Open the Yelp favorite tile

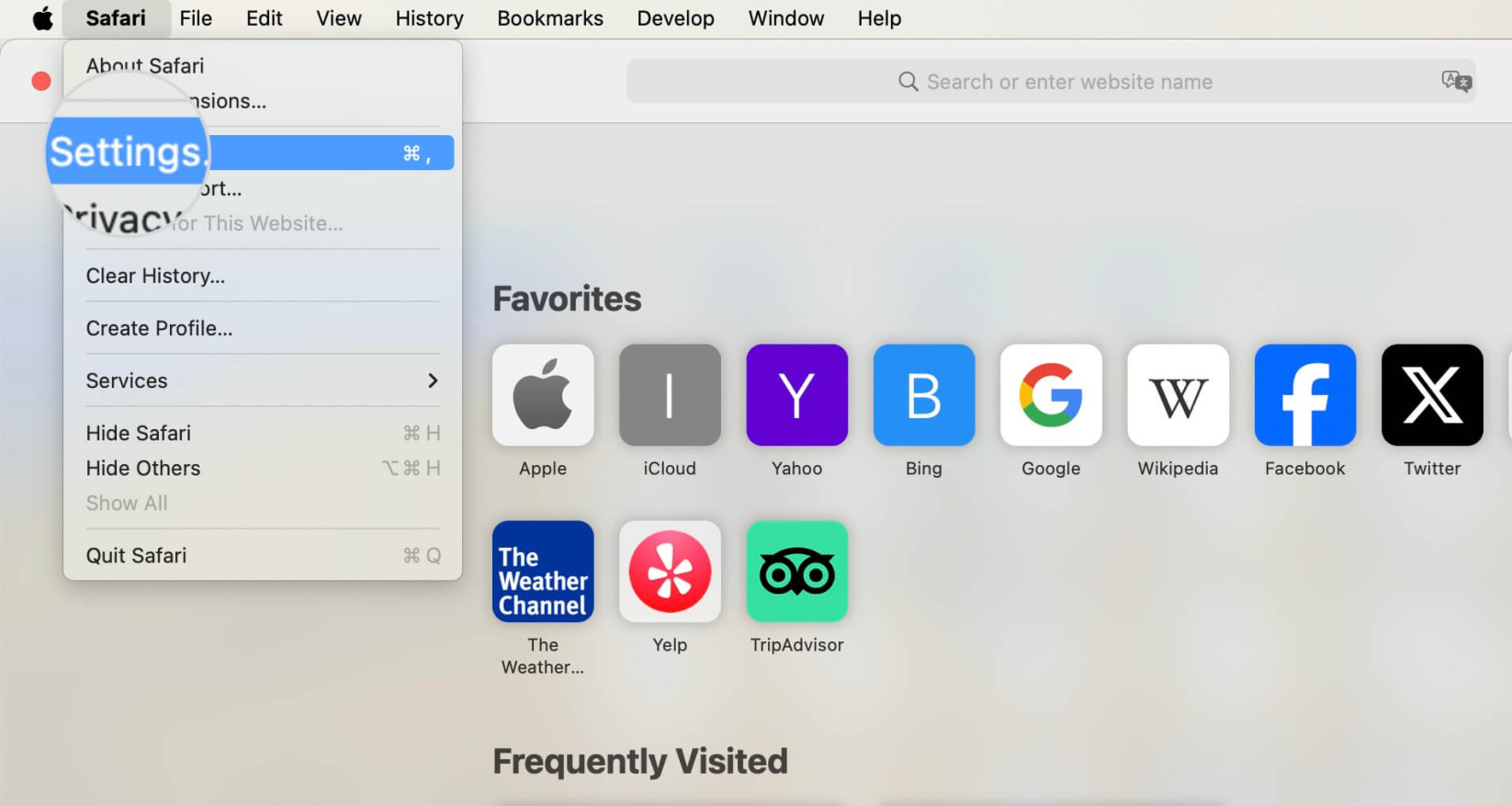[x=670, y=572]
